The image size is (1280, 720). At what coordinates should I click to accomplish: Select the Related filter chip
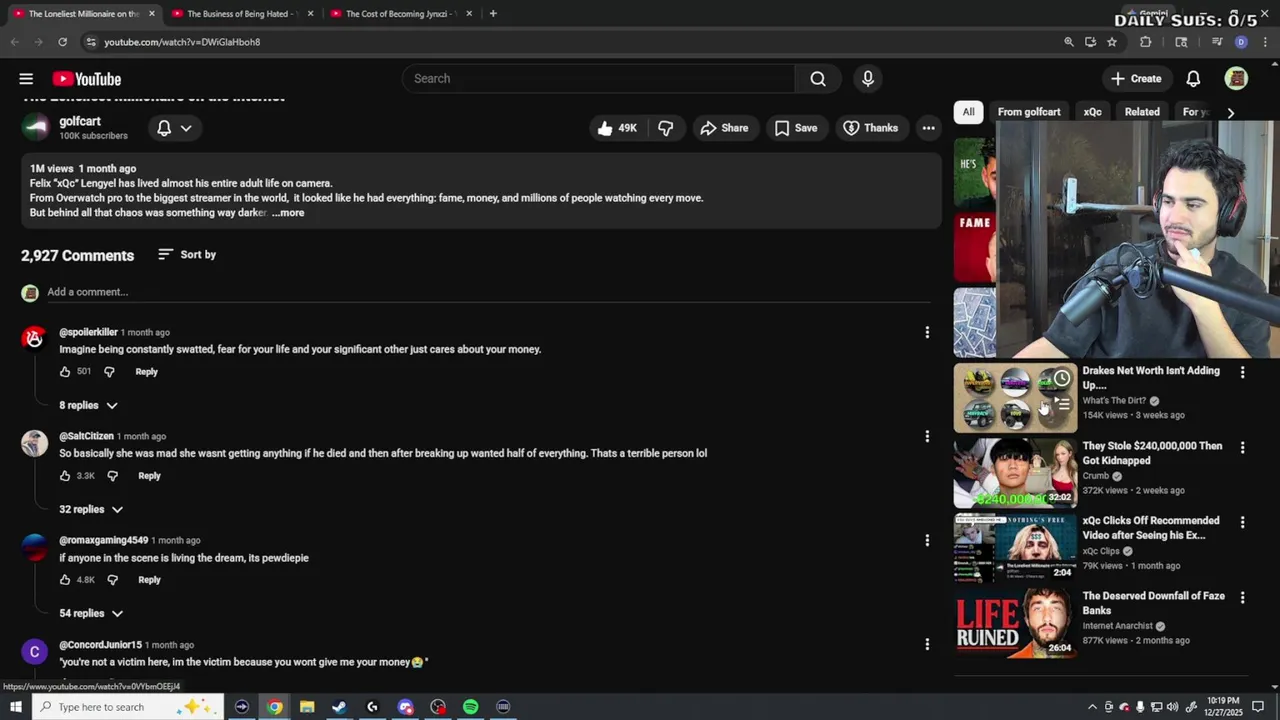point(1142,112)
